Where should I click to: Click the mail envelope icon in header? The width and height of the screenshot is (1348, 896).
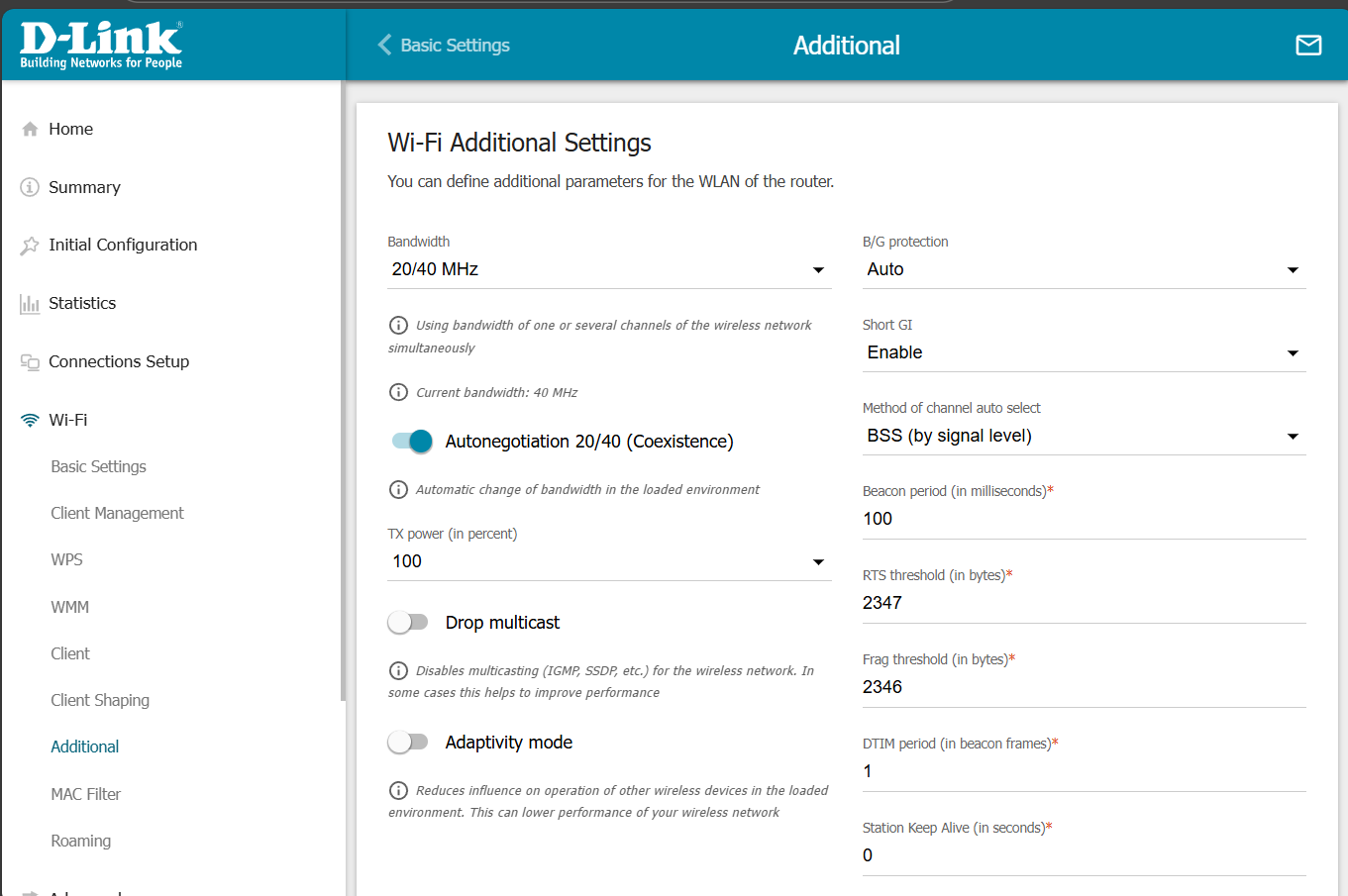[1308, 46]
